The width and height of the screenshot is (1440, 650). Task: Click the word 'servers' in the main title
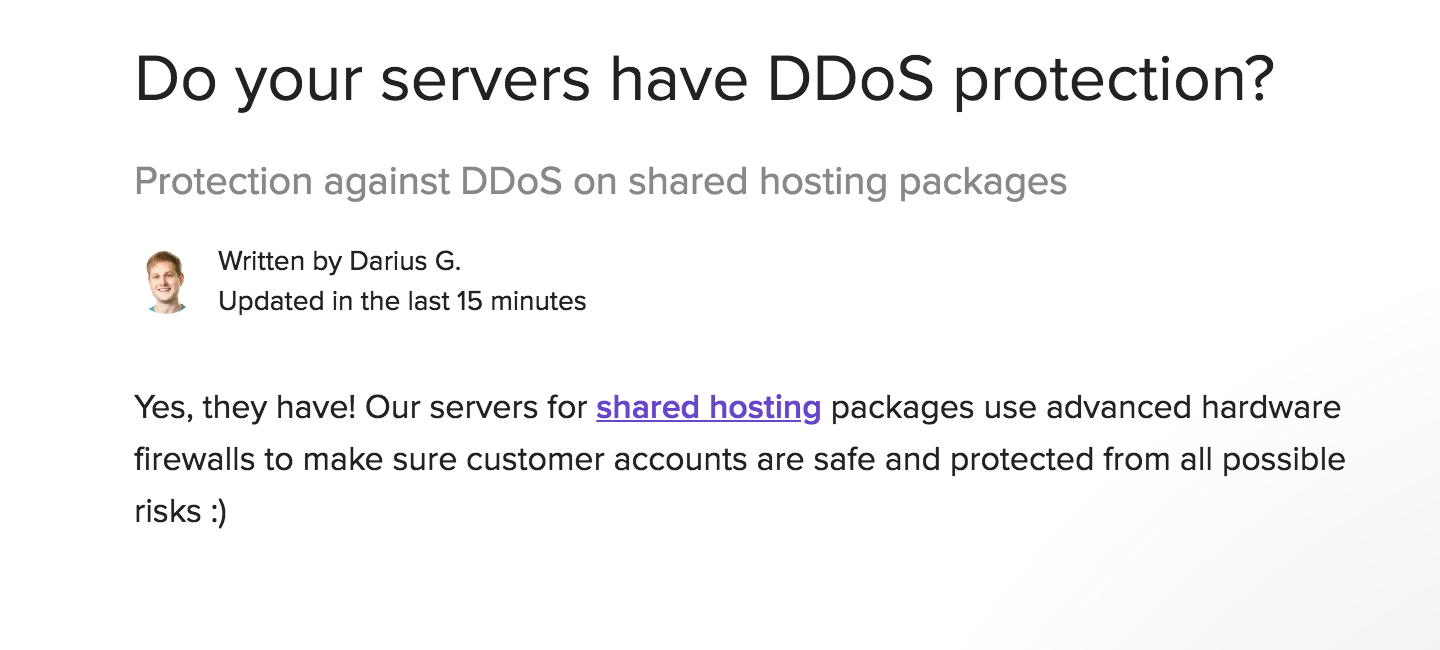tap(485, 80)
